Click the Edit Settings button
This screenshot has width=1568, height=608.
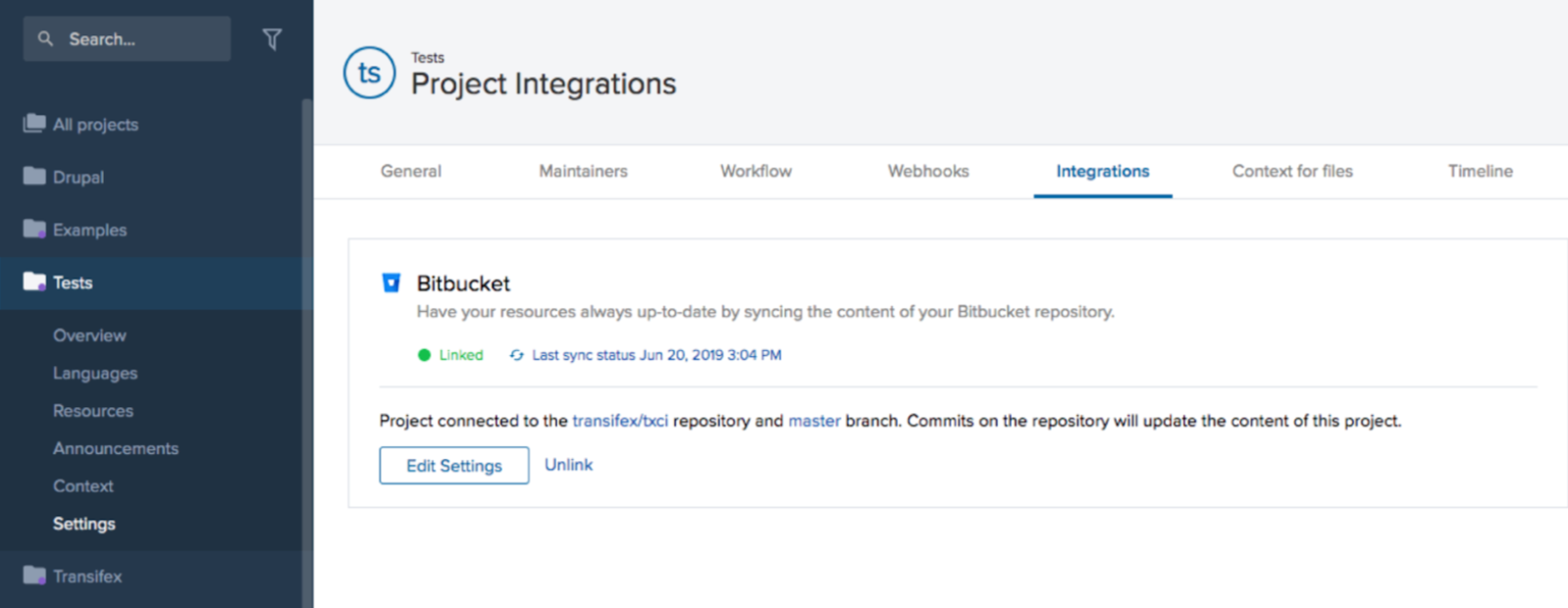[454, 465]
